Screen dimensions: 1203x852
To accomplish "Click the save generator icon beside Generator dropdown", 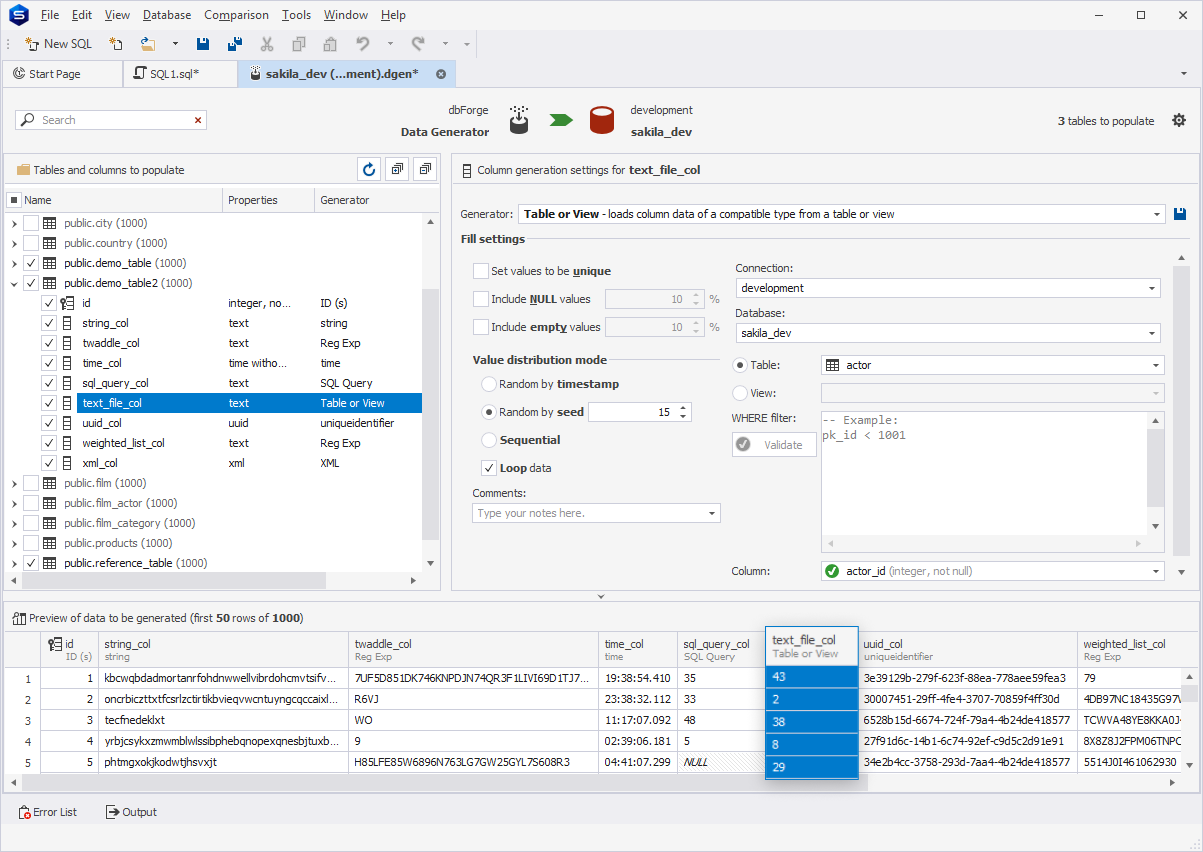I will [1180, 214].
